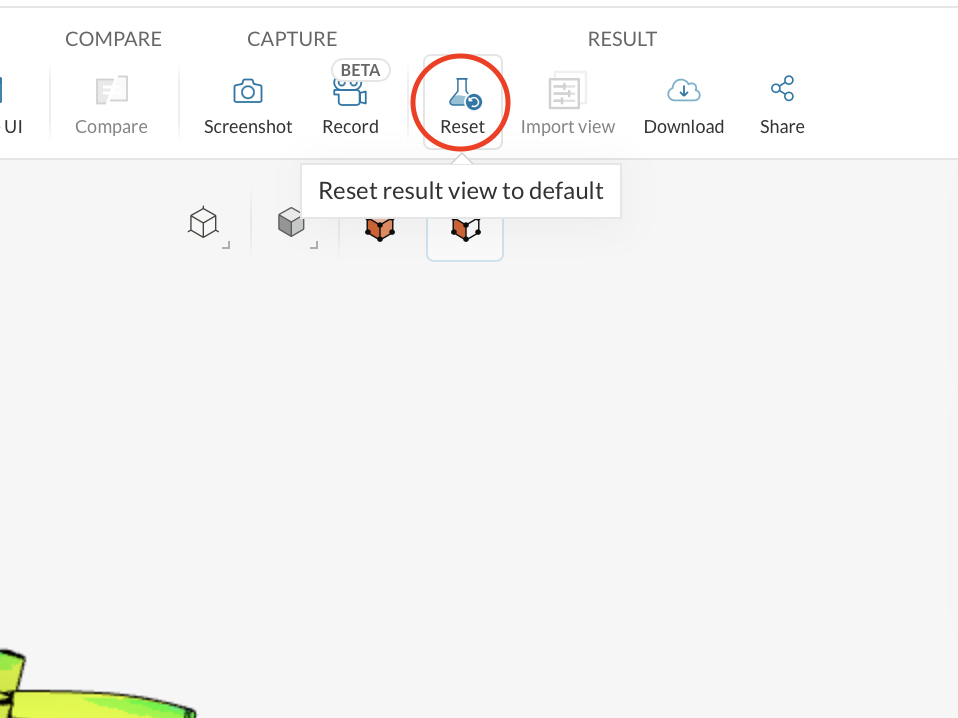Toggle the highlighted half-shaded mesh icon
The image size is (958, 718).
coord(466,229)
